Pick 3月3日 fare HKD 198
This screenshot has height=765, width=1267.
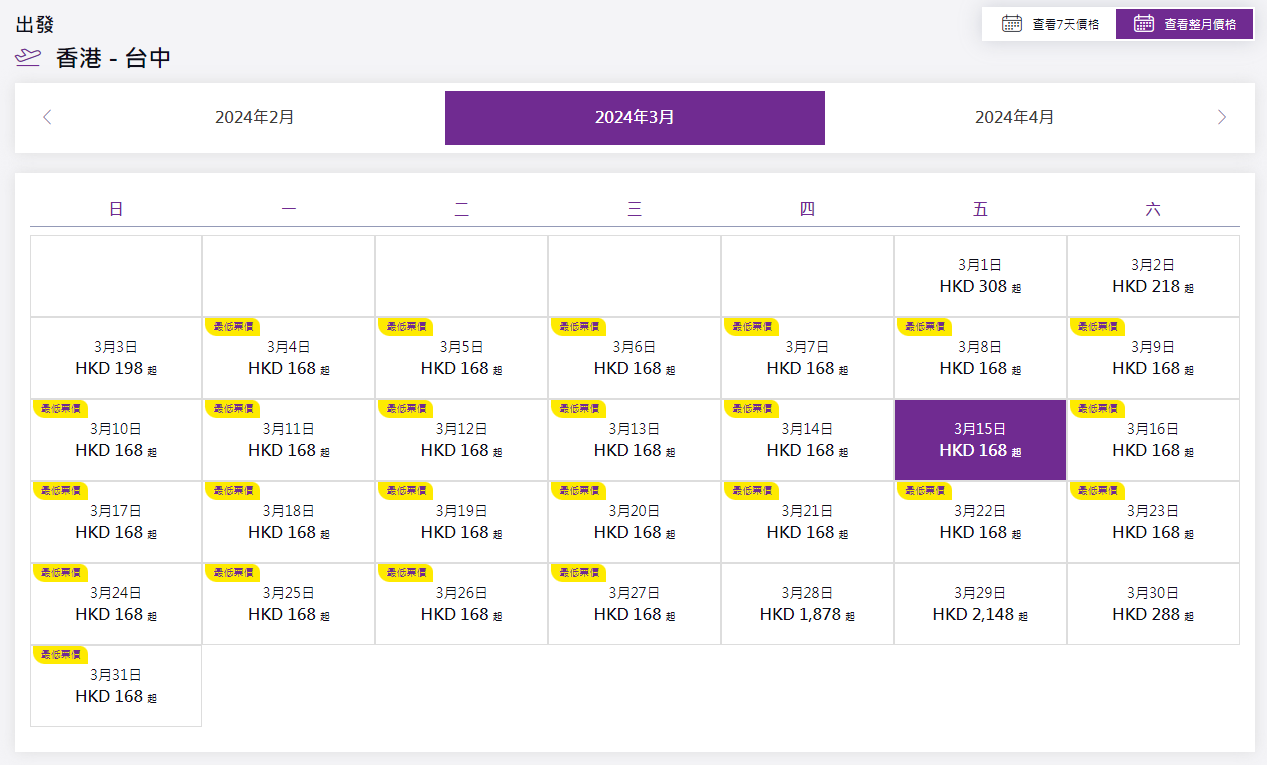[x=116, y=359]
